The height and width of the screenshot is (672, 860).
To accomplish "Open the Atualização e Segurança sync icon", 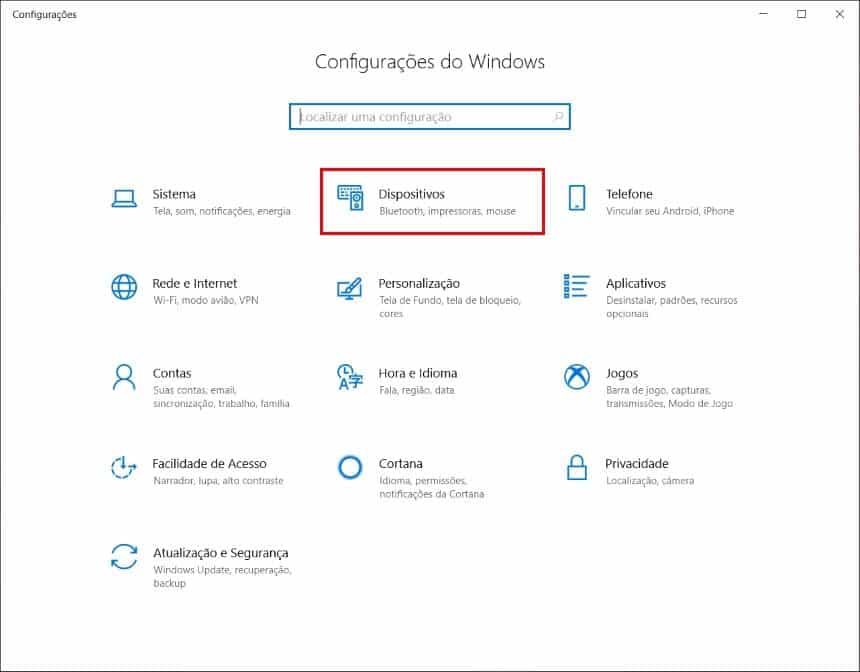I will point(124,557).
